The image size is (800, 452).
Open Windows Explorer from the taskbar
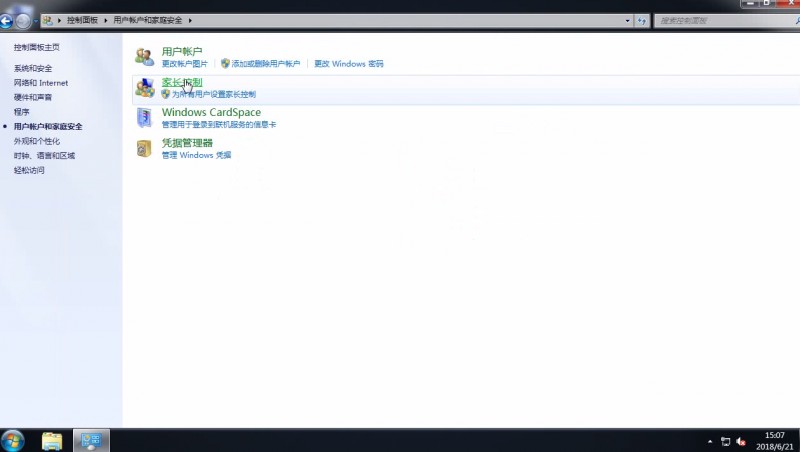click(52, 441)
